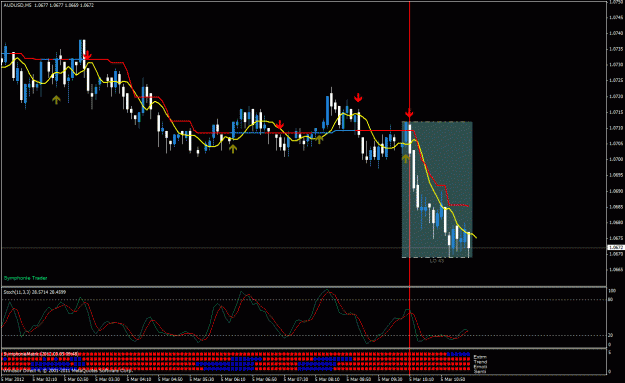Click the LO 40 rectangle label
The width and height of the screenshot is (625, 383).
(x=437, y=261)
